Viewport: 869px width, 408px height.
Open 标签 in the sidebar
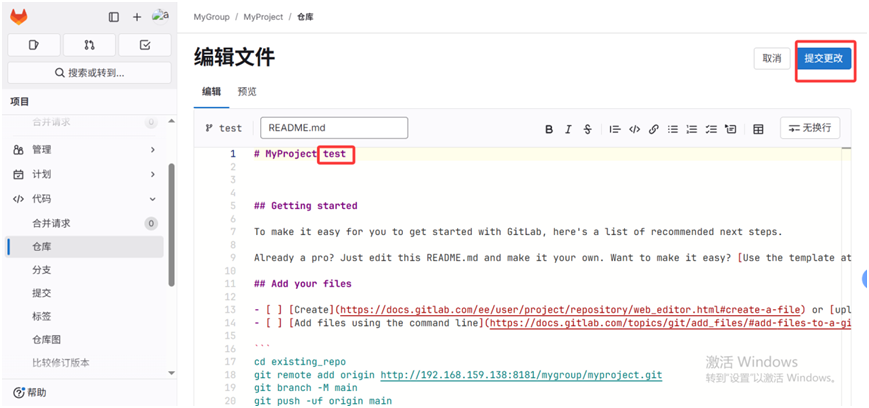[x=85, y=317]
